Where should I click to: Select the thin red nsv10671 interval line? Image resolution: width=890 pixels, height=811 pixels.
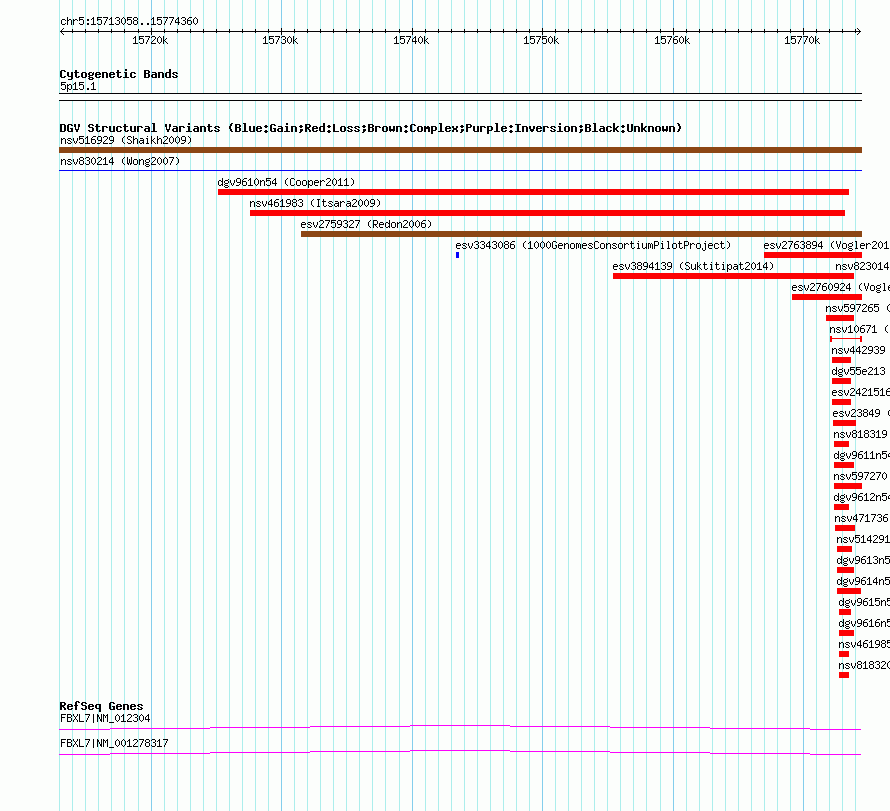click(846, 339)
